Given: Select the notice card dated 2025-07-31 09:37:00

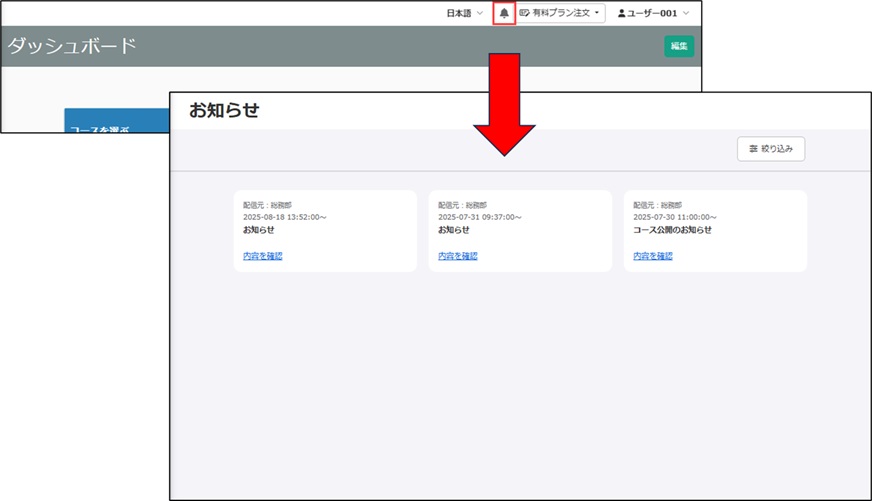Looking at the screenshot, I should tap(519, 231).
